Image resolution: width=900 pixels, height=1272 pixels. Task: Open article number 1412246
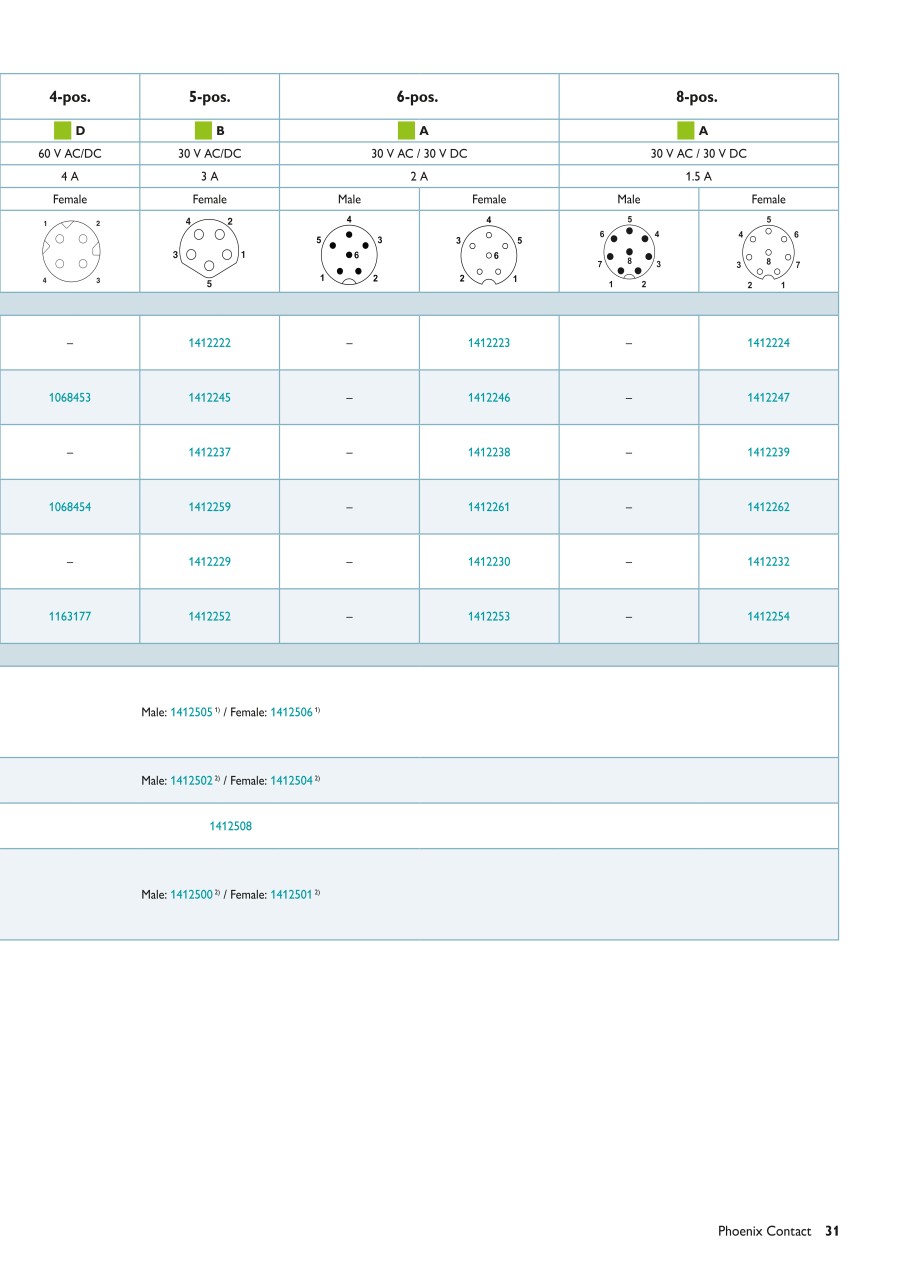(489, 398)
